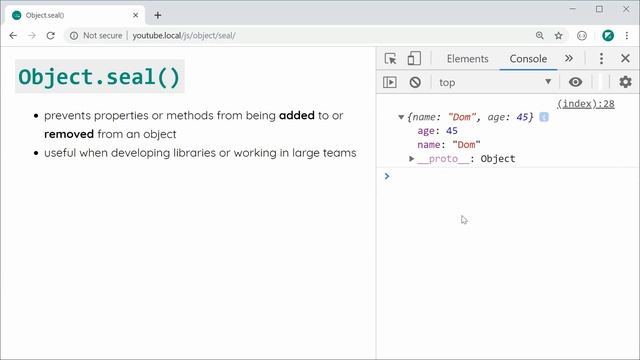Open Chrome's three-dot menu
Screen dimensions: 640x360
tap(627, 36)
